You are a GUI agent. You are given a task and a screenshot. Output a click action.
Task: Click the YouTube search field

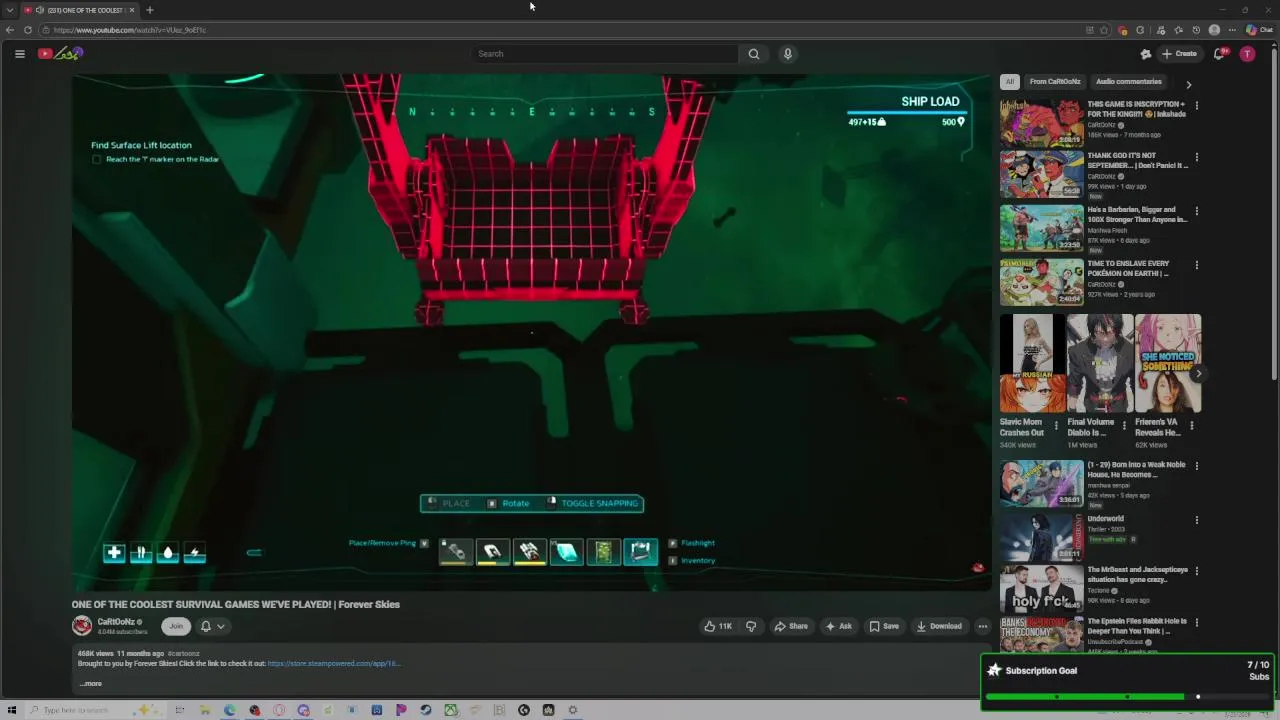coord(605,54)
